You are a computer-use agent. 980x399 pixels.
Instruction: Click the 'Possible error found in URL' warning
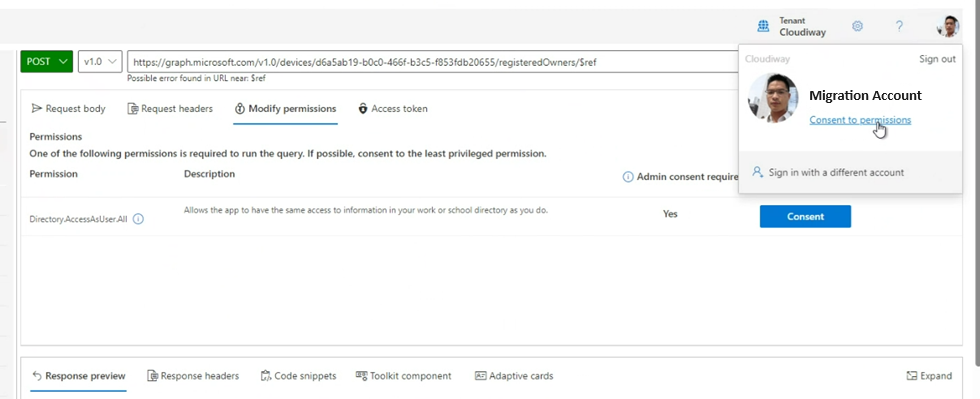pos(196,79)
